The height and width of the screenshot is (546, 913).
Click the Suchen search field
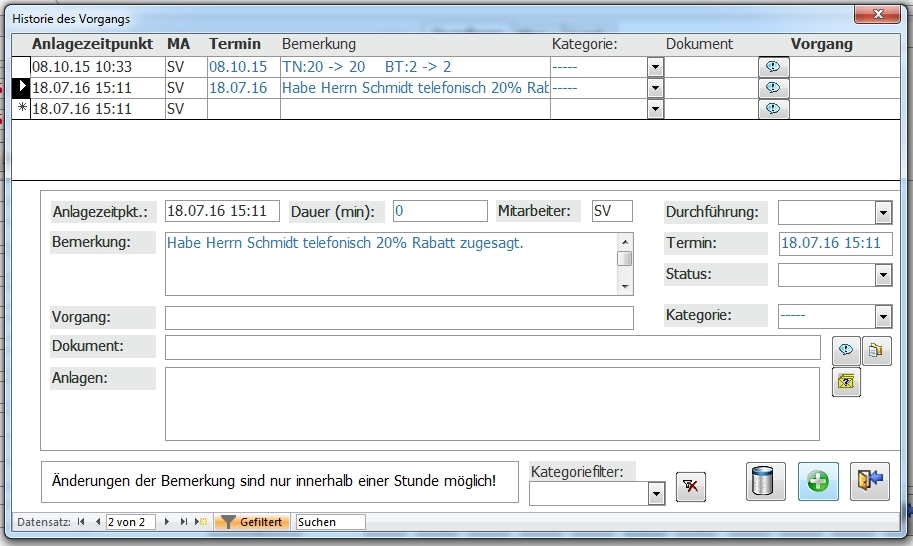(x=330, y=522)
